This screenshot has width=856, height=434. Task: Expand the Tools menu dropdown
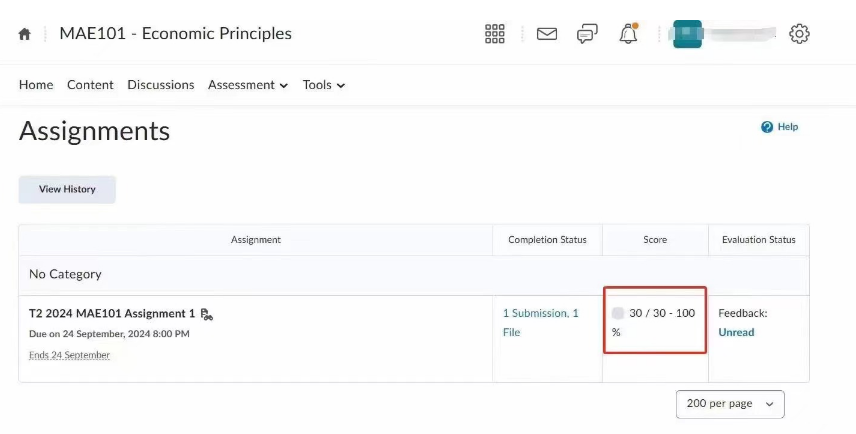(323, 85)
